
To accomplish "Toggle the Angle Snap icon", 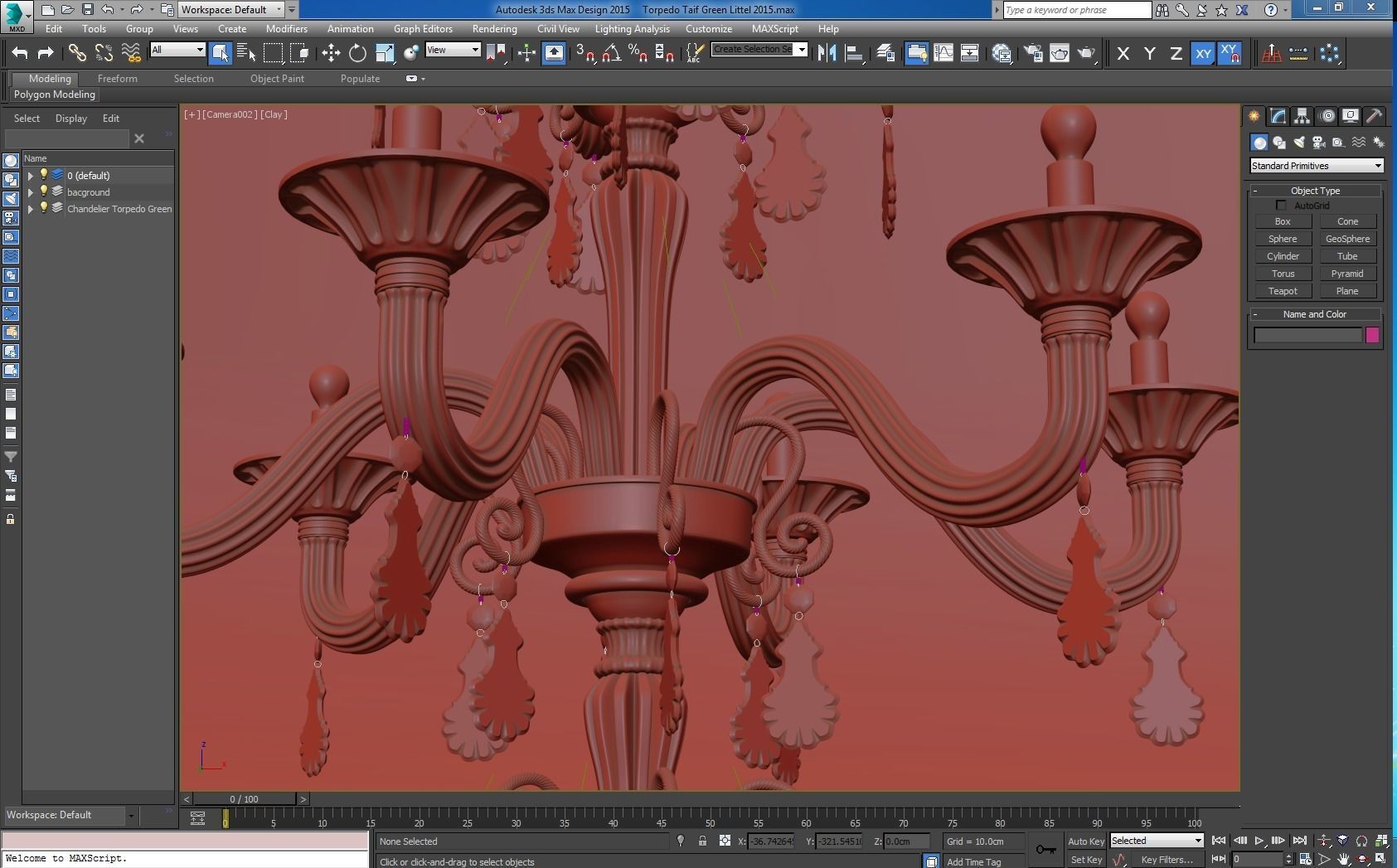I will pyautogui.click(x=611, y=53).
